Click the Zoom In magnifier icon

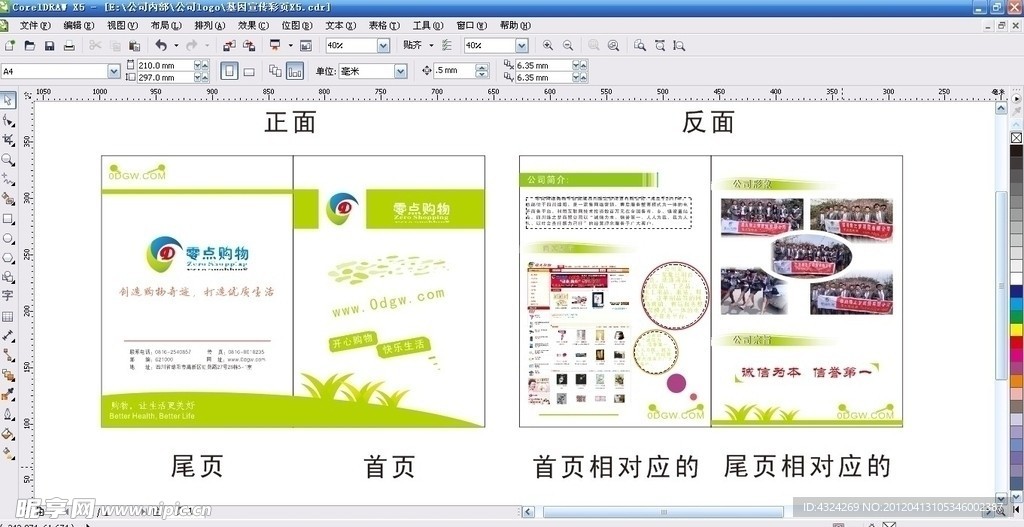point(547,45)
